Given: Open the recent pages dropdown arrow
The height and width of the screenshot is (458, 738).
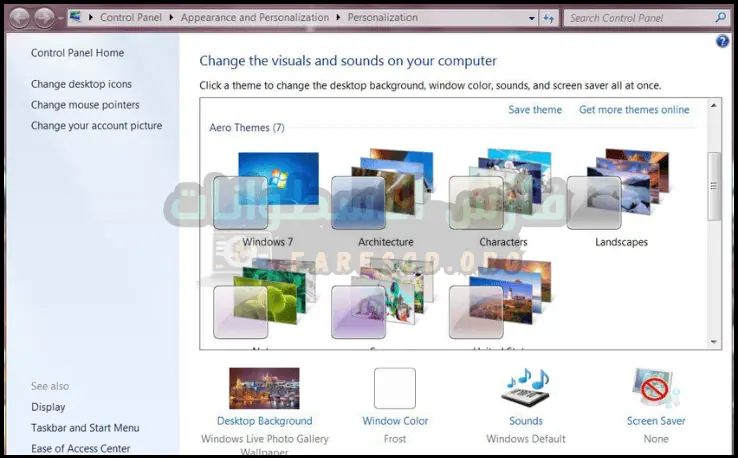Looking at the screenshot, I should tap(61, 18).
